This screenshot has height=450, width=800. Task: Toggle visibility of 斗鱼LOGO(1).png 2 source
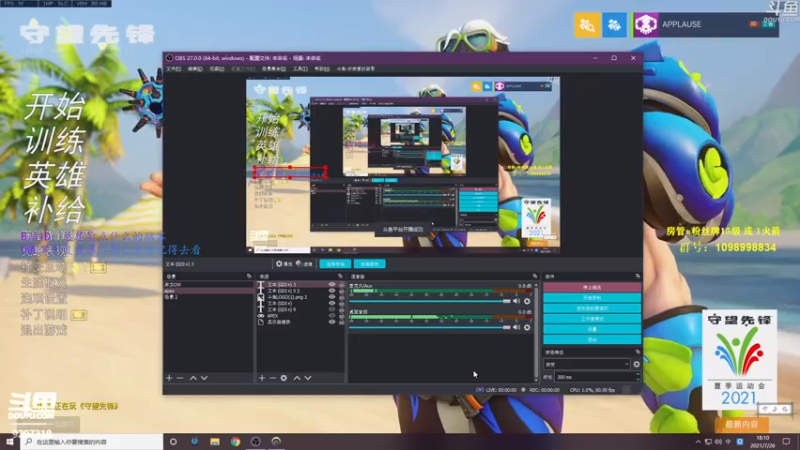coord(332,297)
